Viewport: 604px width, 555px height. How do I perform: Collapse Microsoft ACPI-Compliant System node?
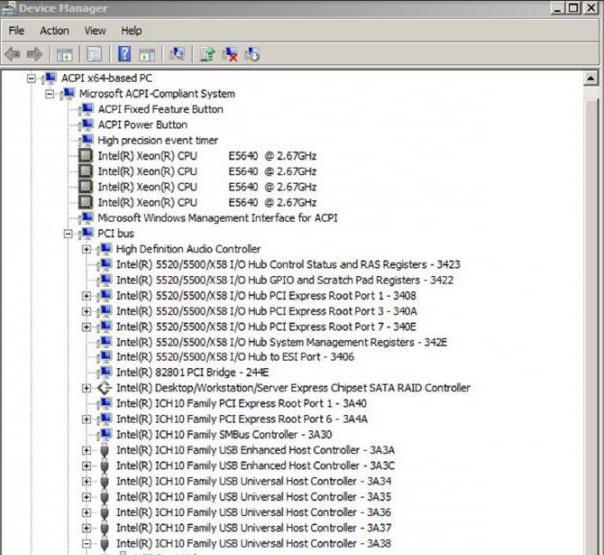click(x=49, y=94)
